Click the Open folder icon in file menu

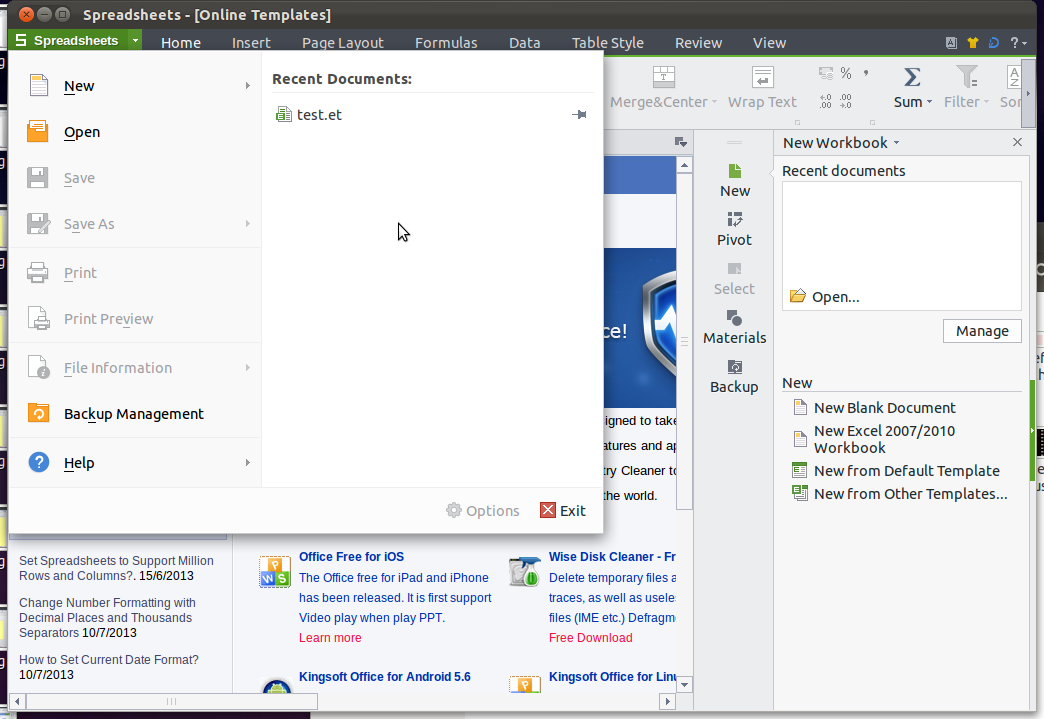(x=37, y=131)
